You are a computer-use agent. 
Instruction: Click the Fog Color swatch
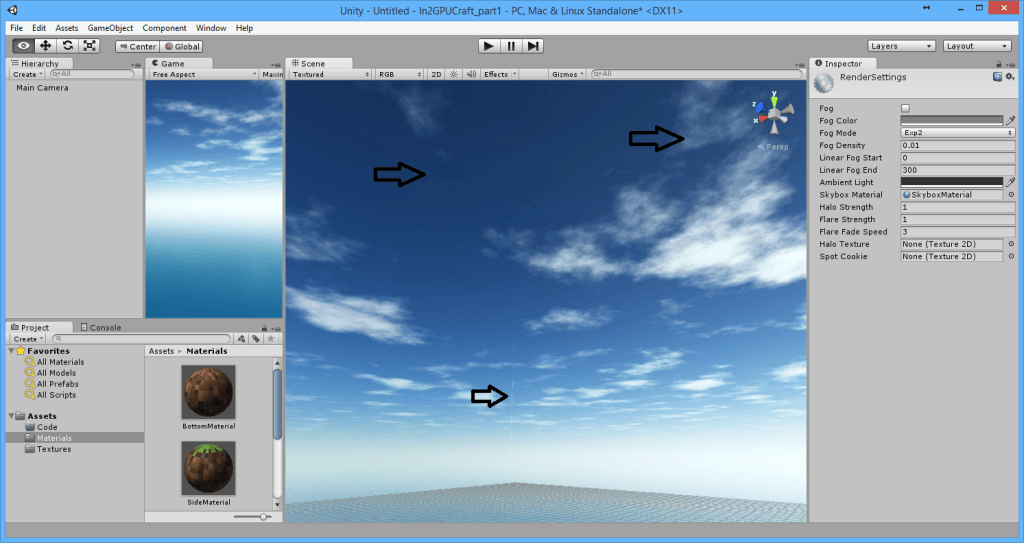pyautogui.click(x=951, y=120)
